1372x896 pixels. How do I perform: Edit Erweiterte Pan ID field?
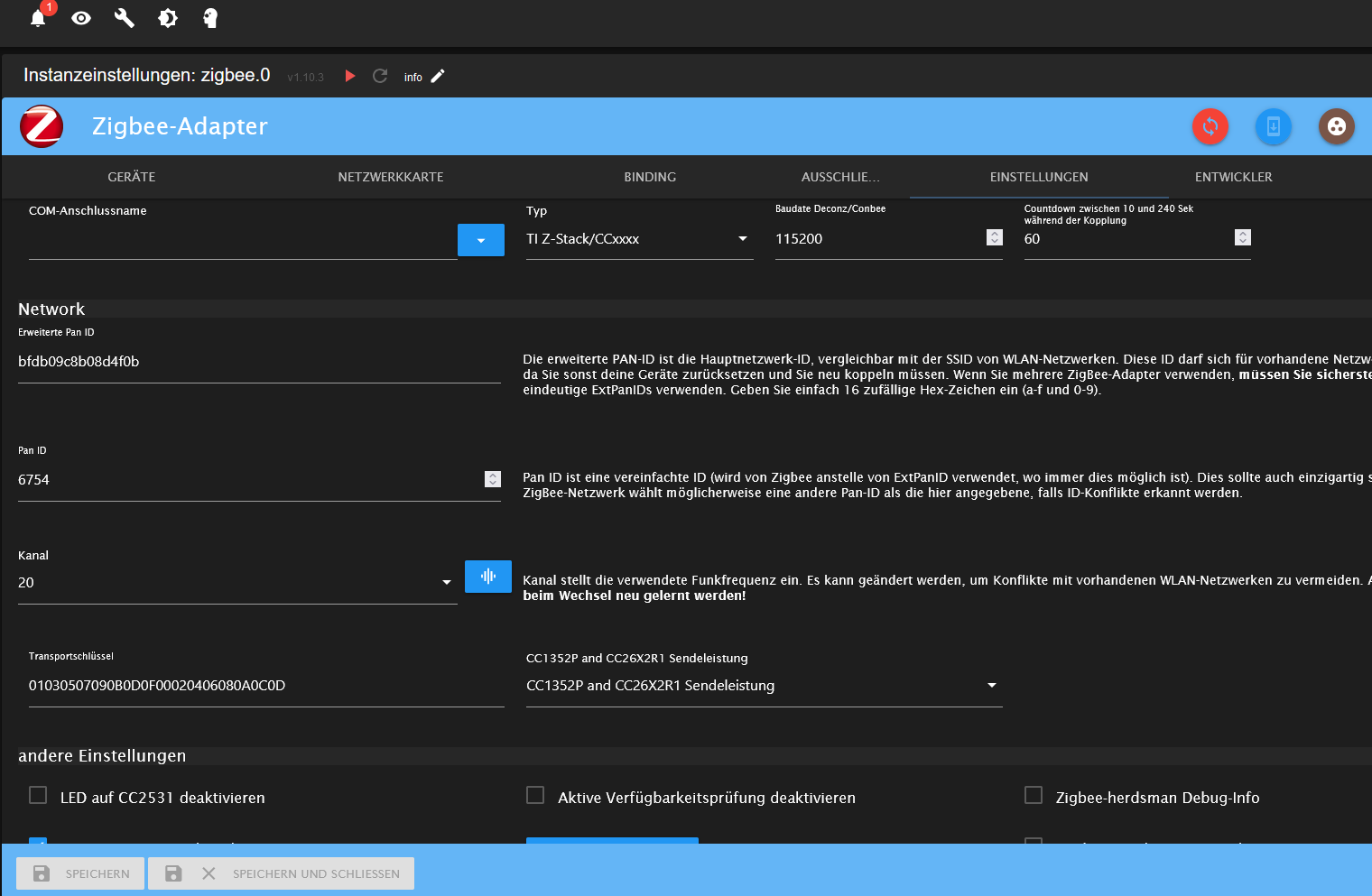point(259,362)
